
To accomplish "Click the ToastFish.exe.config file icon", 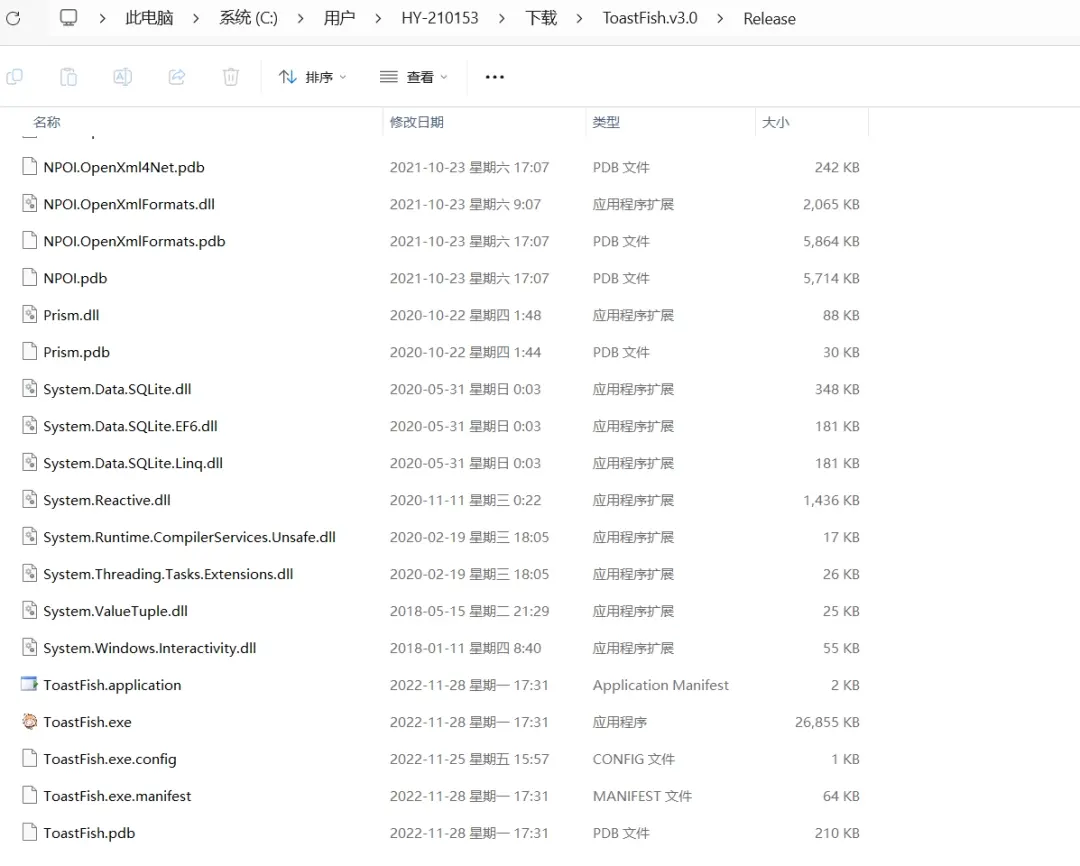I will pos(30,759).
